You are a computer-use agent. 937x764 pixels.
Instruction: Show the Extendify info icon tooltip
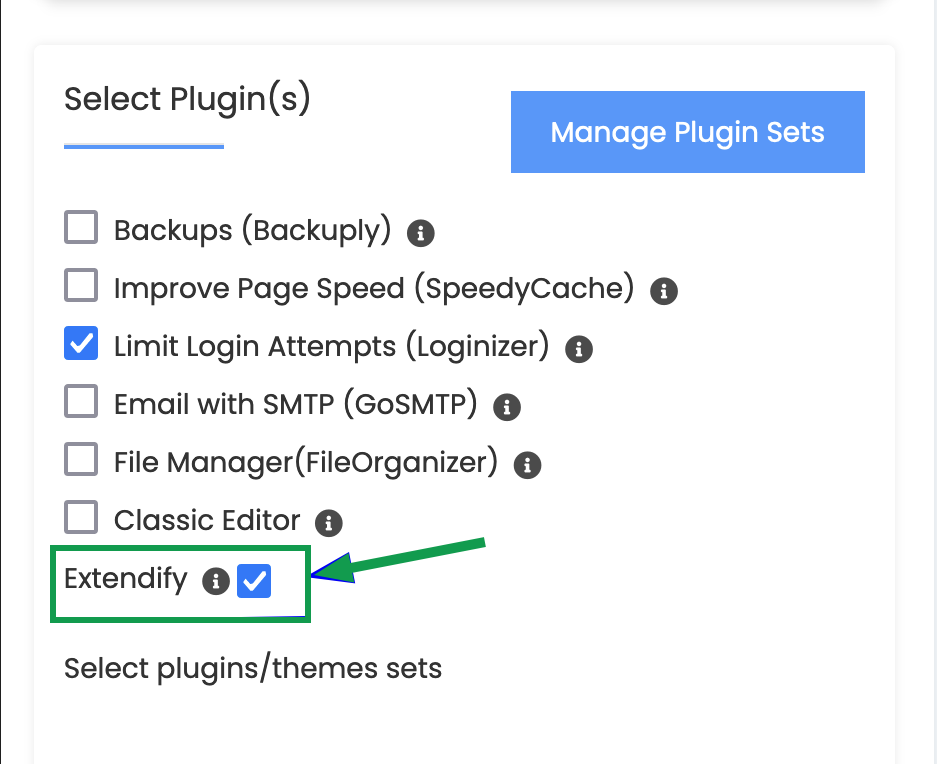(x=215, y=581)
